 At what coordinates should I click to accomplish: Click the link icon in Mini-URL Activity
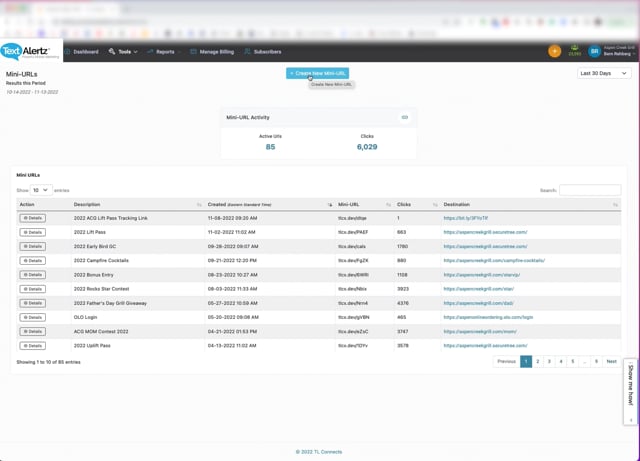click(404, 118)
